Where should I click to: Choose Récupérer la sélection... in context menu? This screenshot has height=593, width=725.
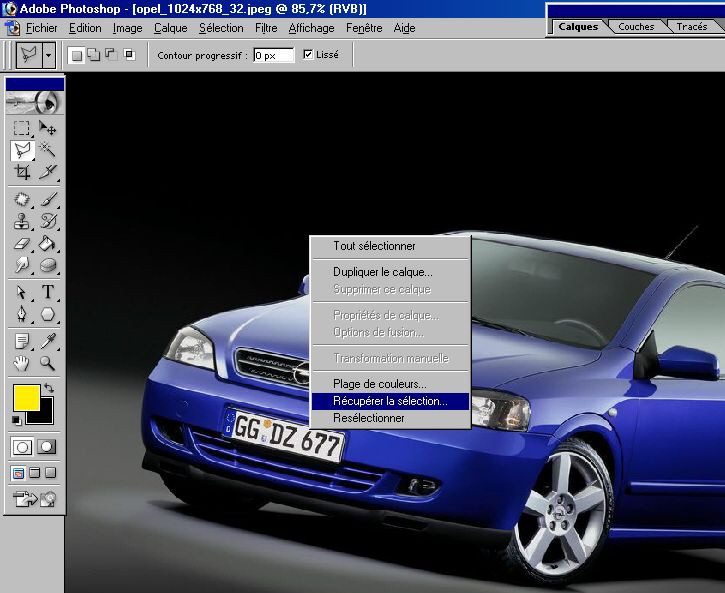point(391,401)
